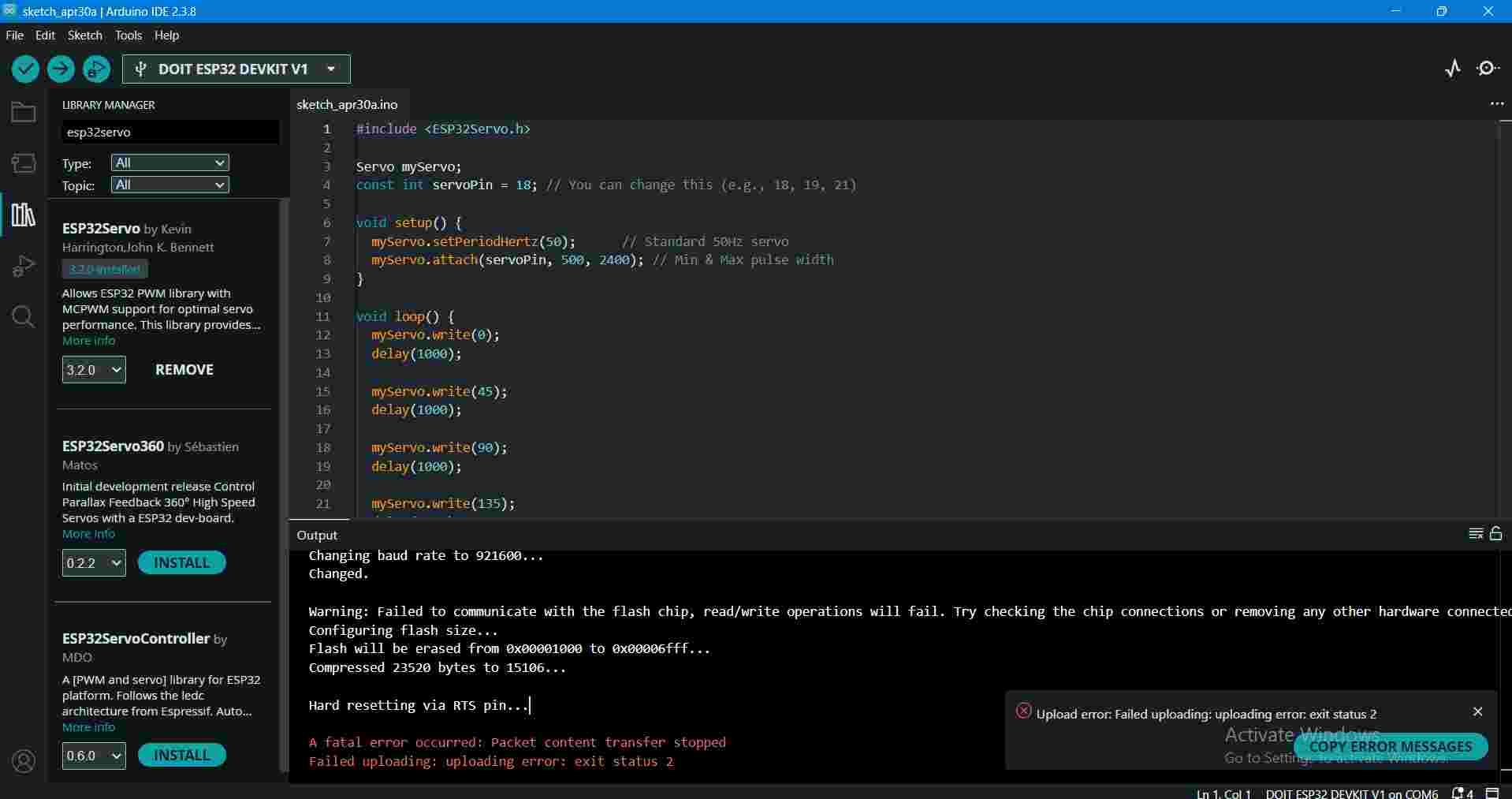The image size is (1512, 799).
Task: Open the Edit menu
Action: point(45,35)
